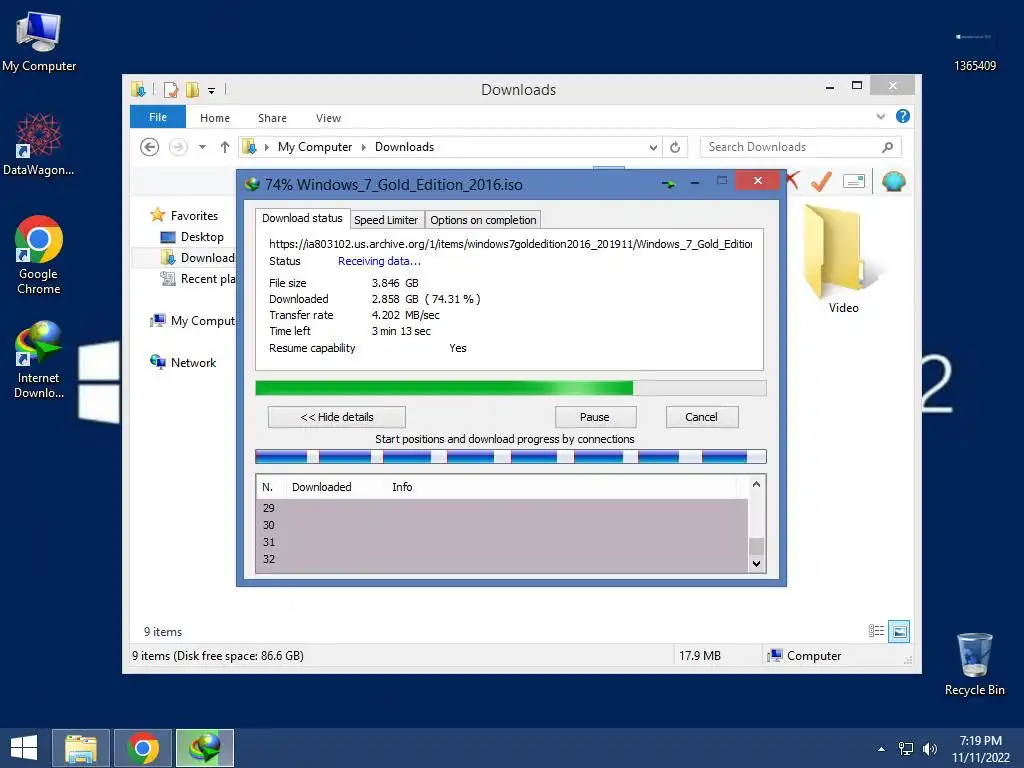Image resolution: width=1024 pixels, height=768 pixels.
Task: Click the New folder quick access icon
Action: (193, 89)
